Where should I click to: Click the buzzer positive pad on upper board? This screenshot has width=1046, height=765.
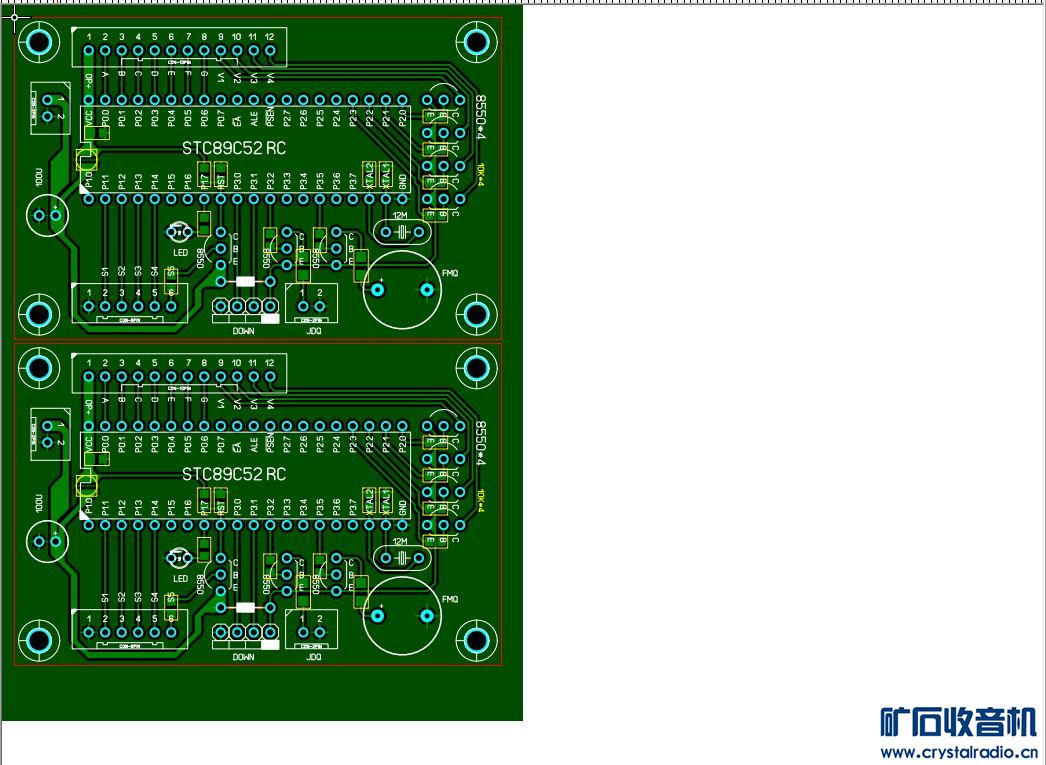point(378,289)
